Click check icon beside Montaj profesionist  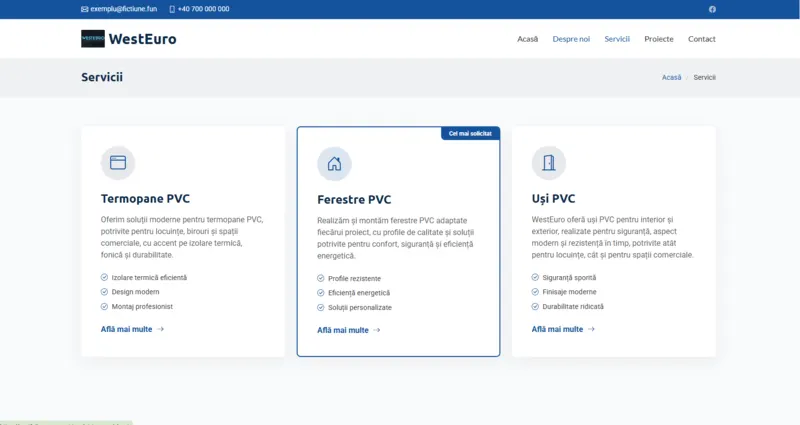point(104,307)
